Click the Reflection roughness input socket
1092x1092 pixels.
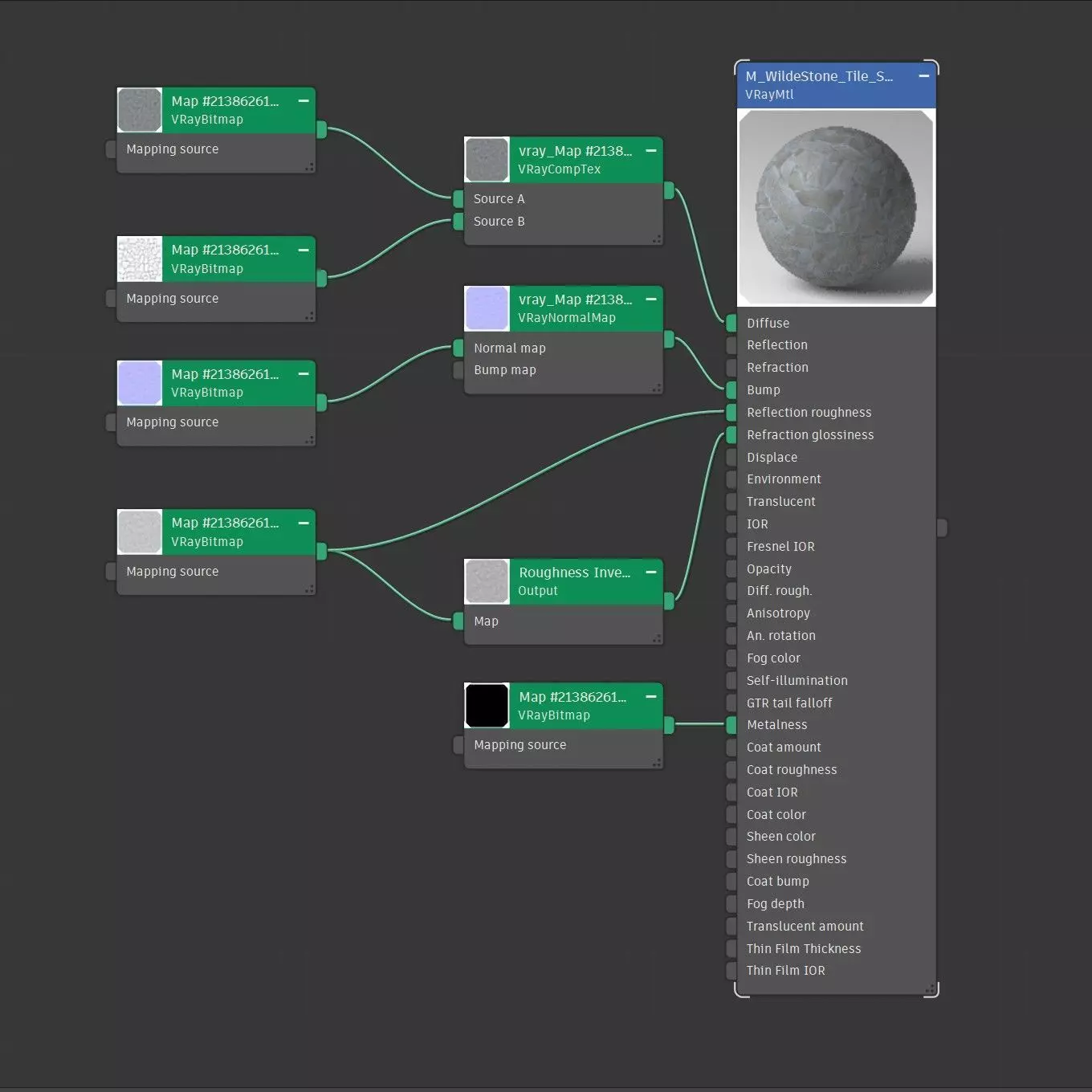[x=731, y=413]
